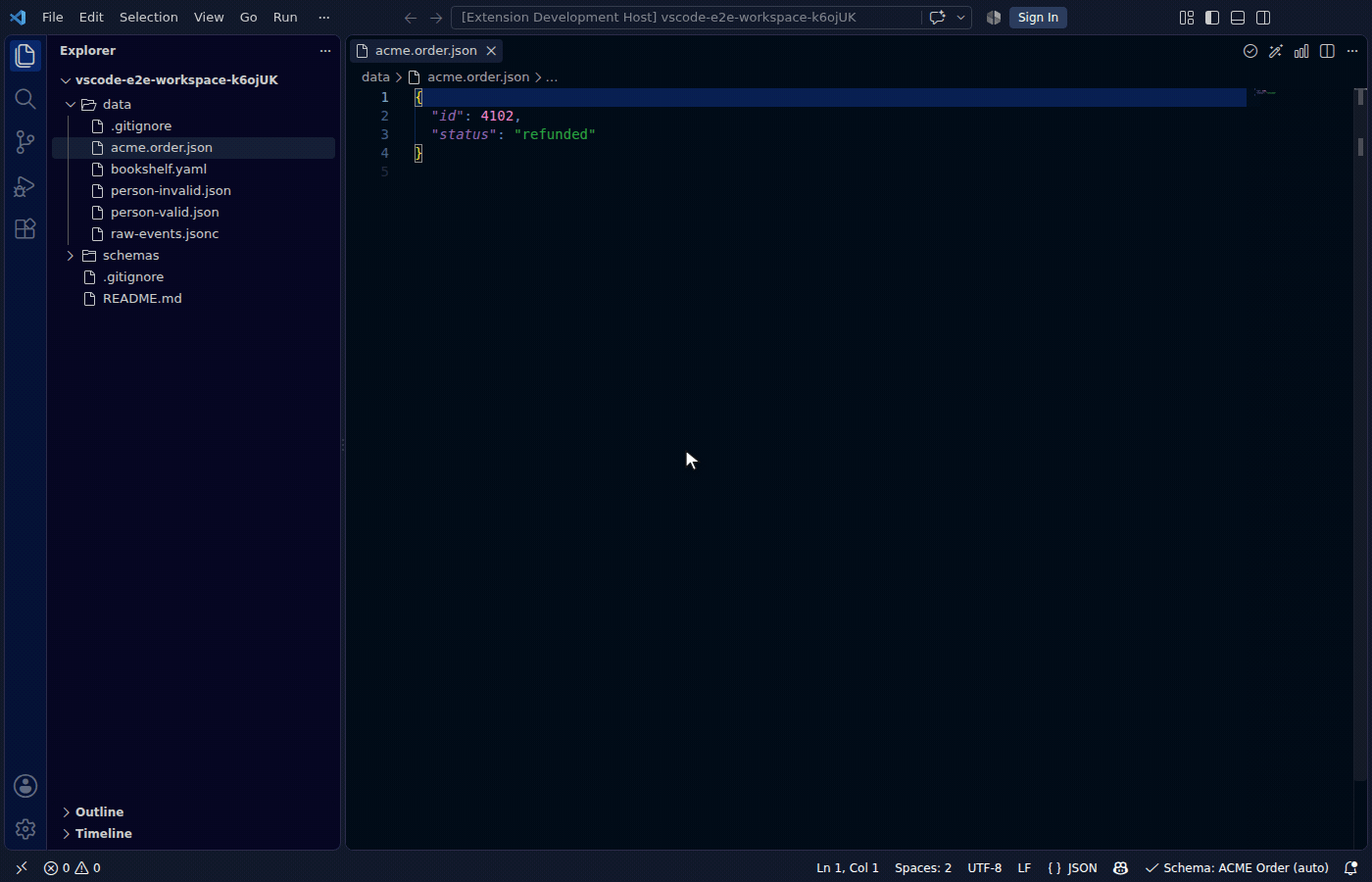Open the Extensions view
Screen dimensions: 1372x882
pos(25,228)
